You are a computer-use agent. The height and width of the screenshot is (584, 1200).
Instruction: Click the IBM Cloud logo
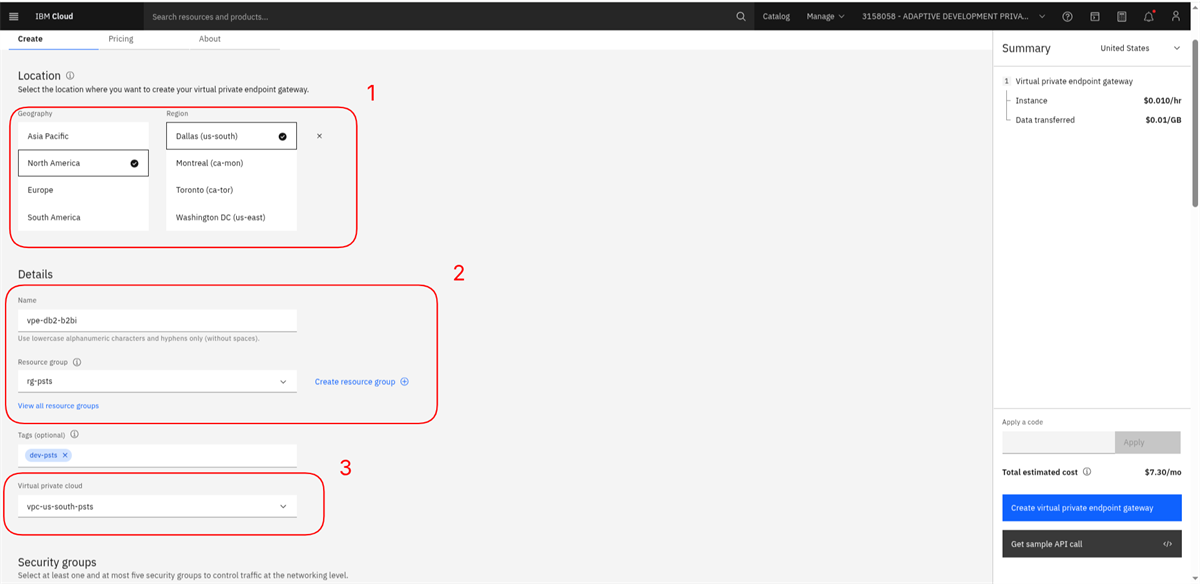point(54,16)
